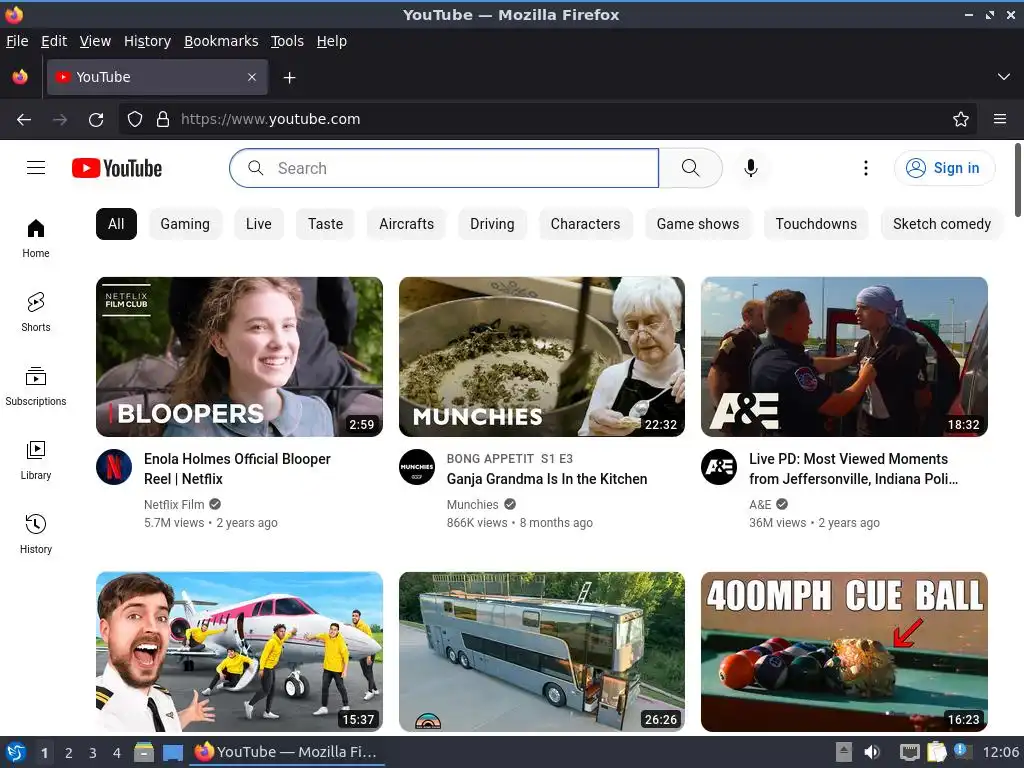1024x768 pixels.
Task: Select the Game shows filter chip
Action: click(x=698, y=224)
